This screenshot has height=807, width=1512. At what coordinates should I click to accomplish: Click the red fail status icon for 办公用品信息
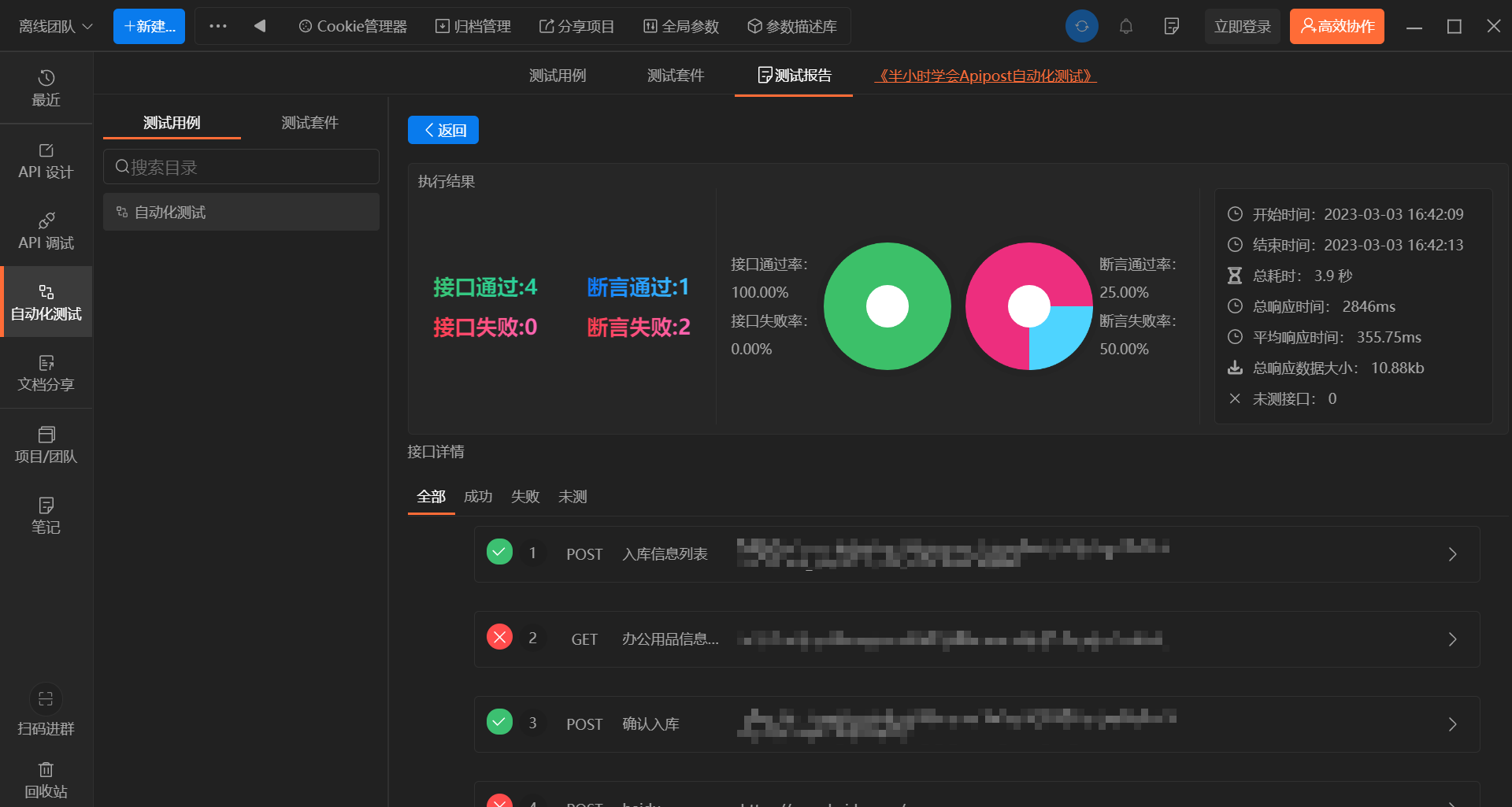(x=499, y=637)
